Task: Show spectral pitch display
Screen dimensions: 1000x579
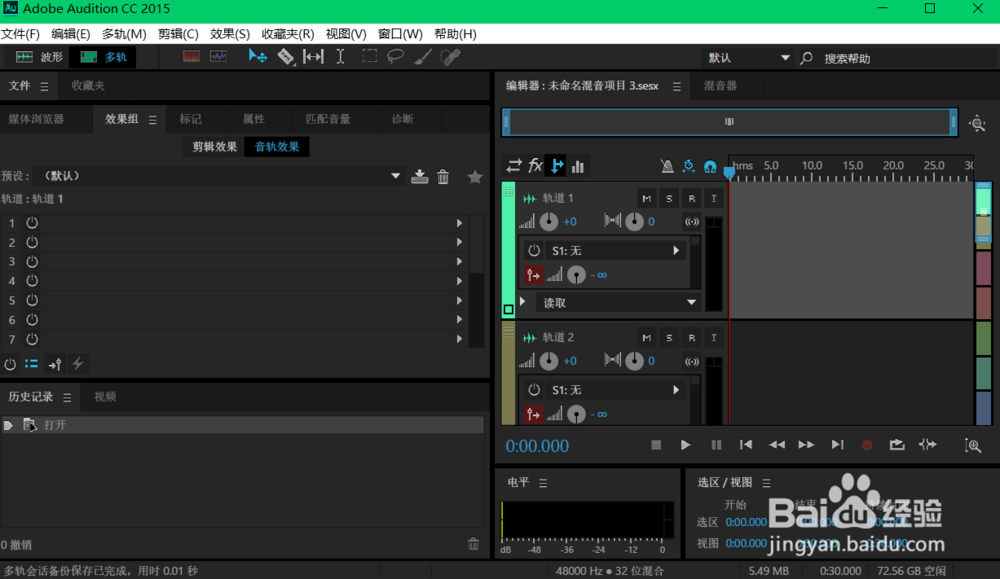Action: tap(219, 57)
